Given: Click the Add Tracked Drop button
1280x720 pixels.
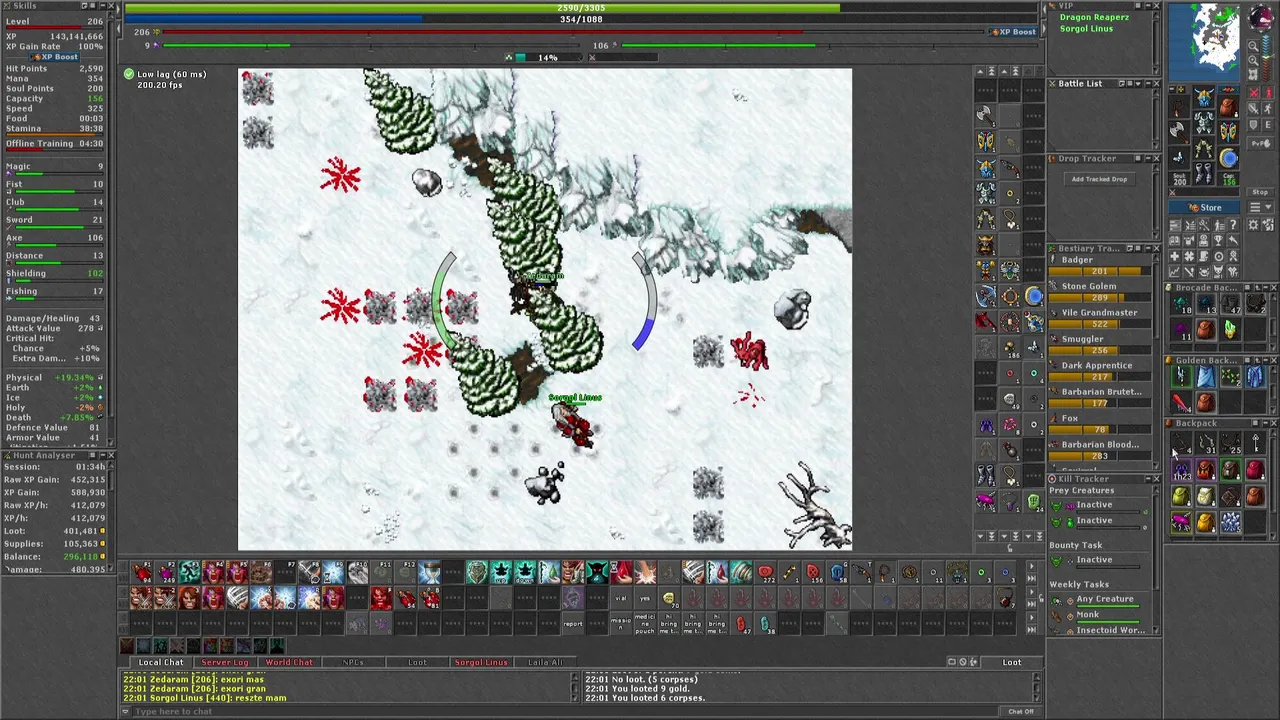Looking at the screenshot, I should (x=1099, y=179).
